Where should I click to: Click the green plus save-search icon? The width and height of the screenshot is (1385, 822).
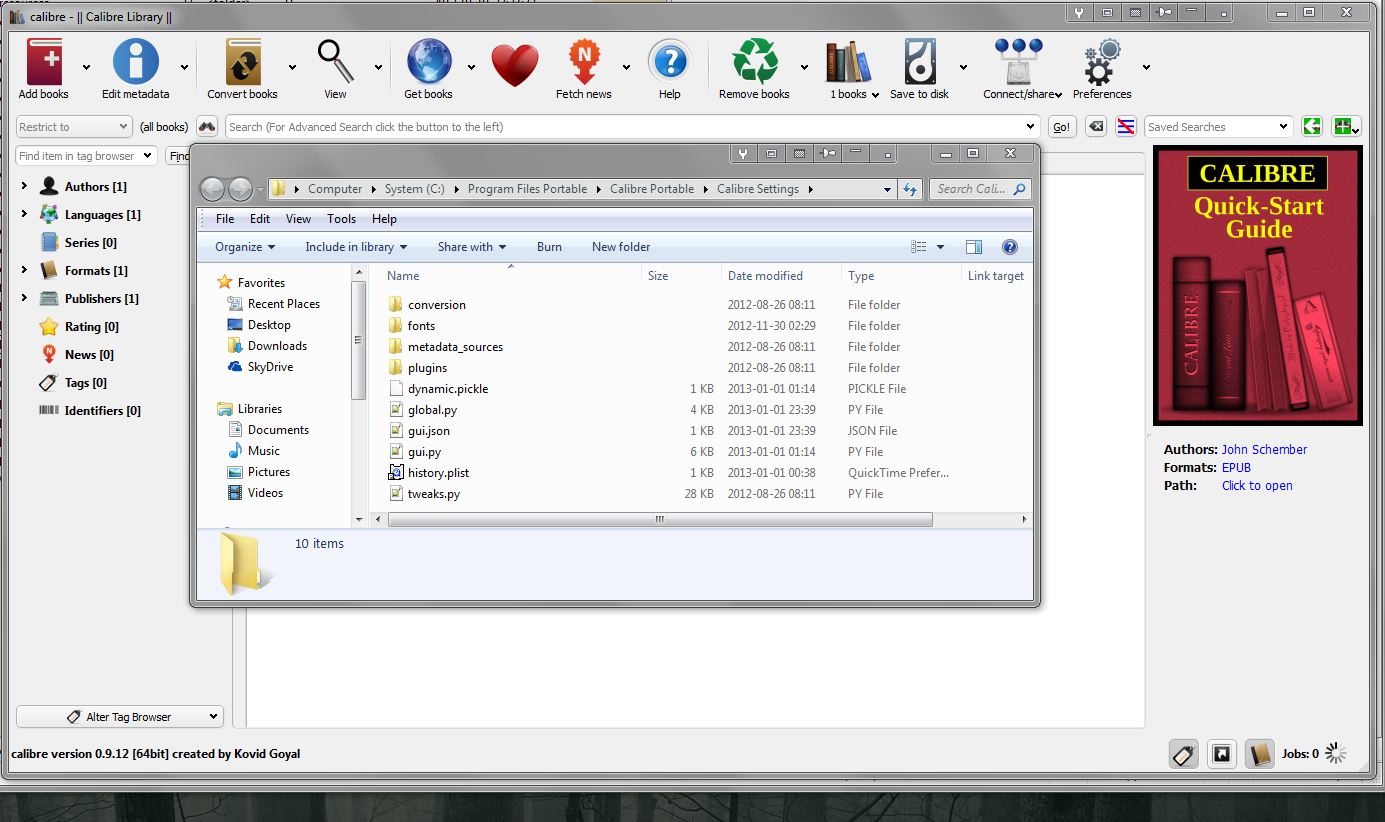1346,127
